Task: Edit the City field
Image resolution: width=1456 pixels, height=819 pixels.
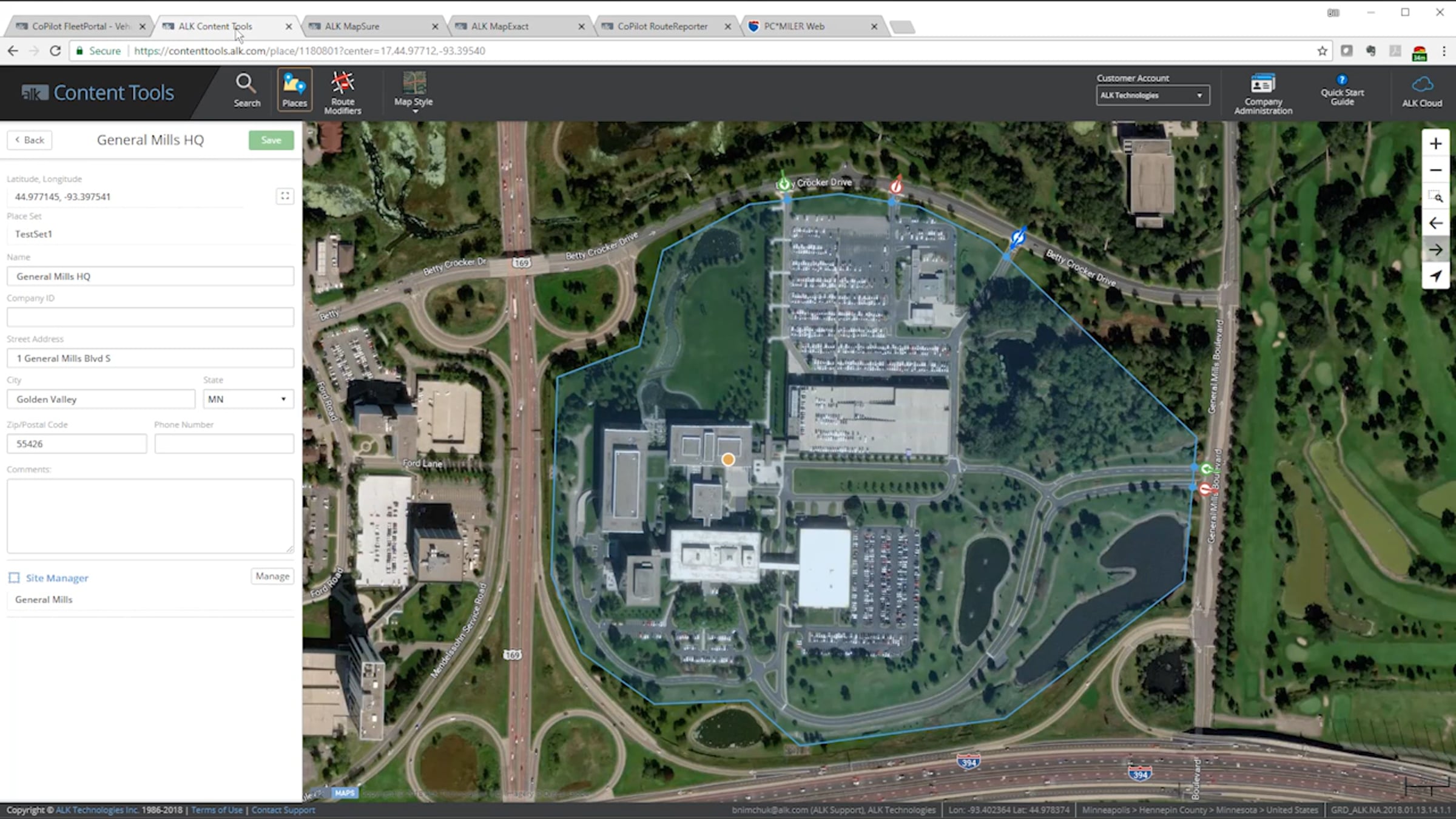Action: point(101,399)
